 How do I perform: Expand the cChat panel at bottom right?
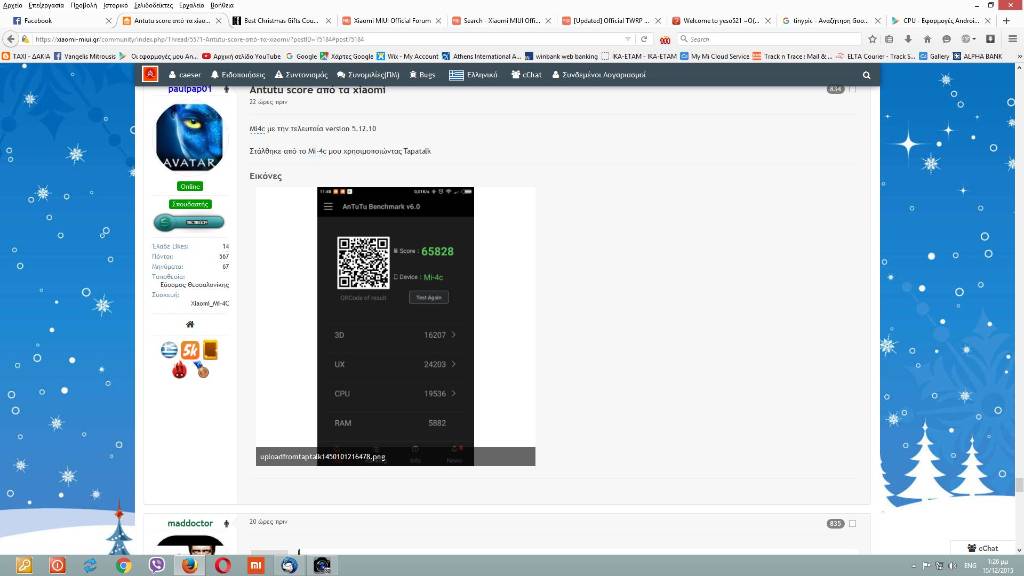983,548
